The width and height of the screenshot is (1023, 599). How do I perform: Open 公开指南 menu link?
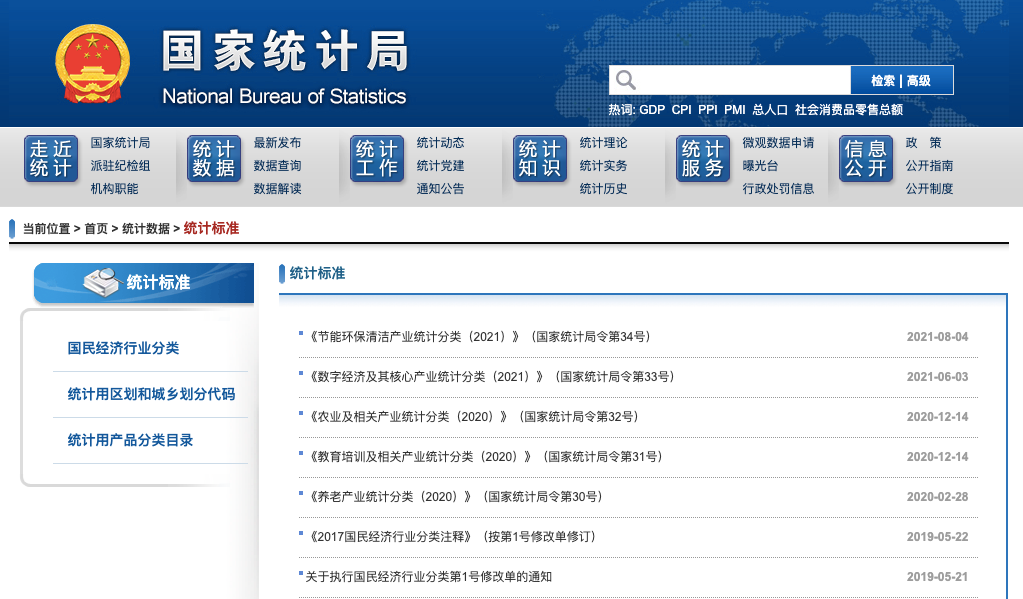pyautogui.click(x=930, y=166)
